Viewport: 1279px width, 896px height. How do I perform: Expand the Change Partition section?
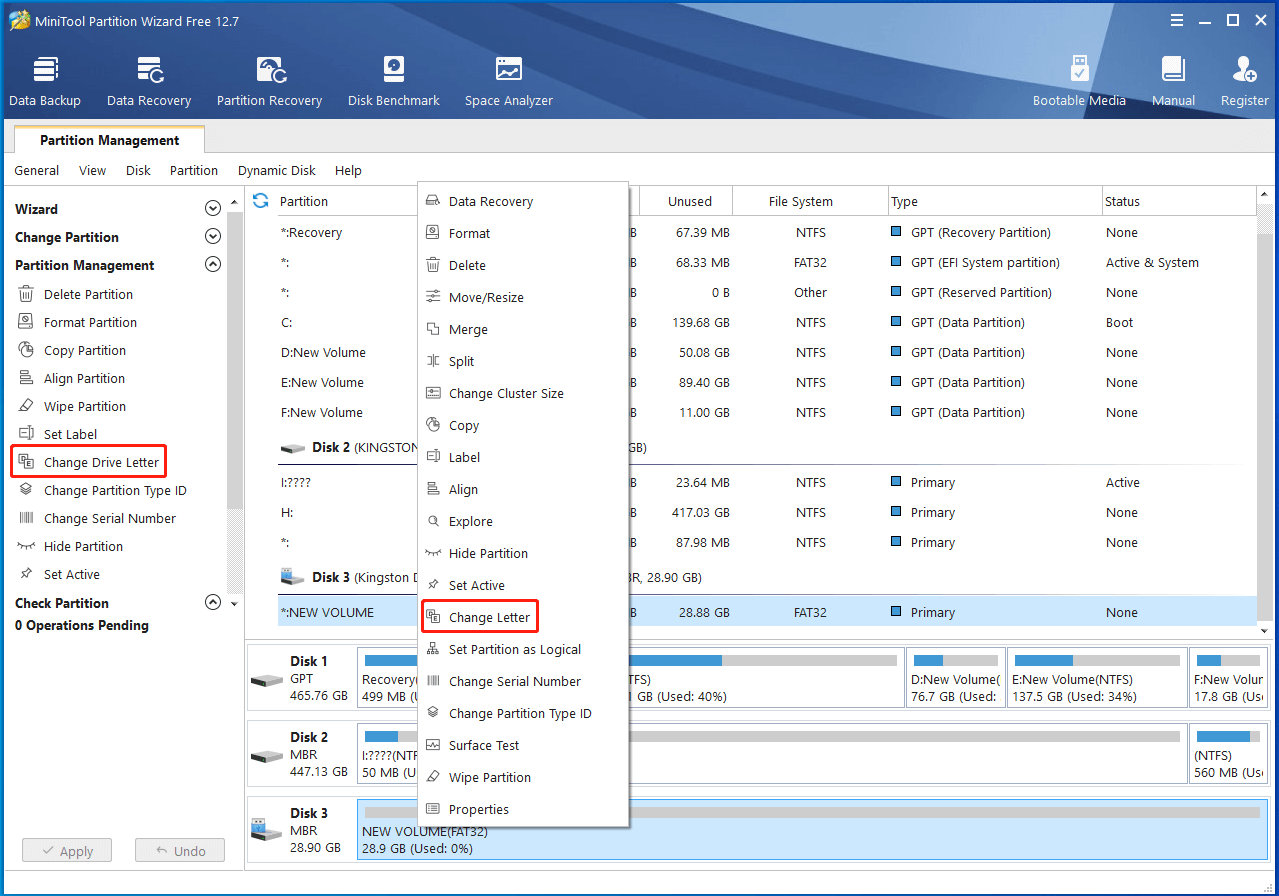[x=212, y=236]
